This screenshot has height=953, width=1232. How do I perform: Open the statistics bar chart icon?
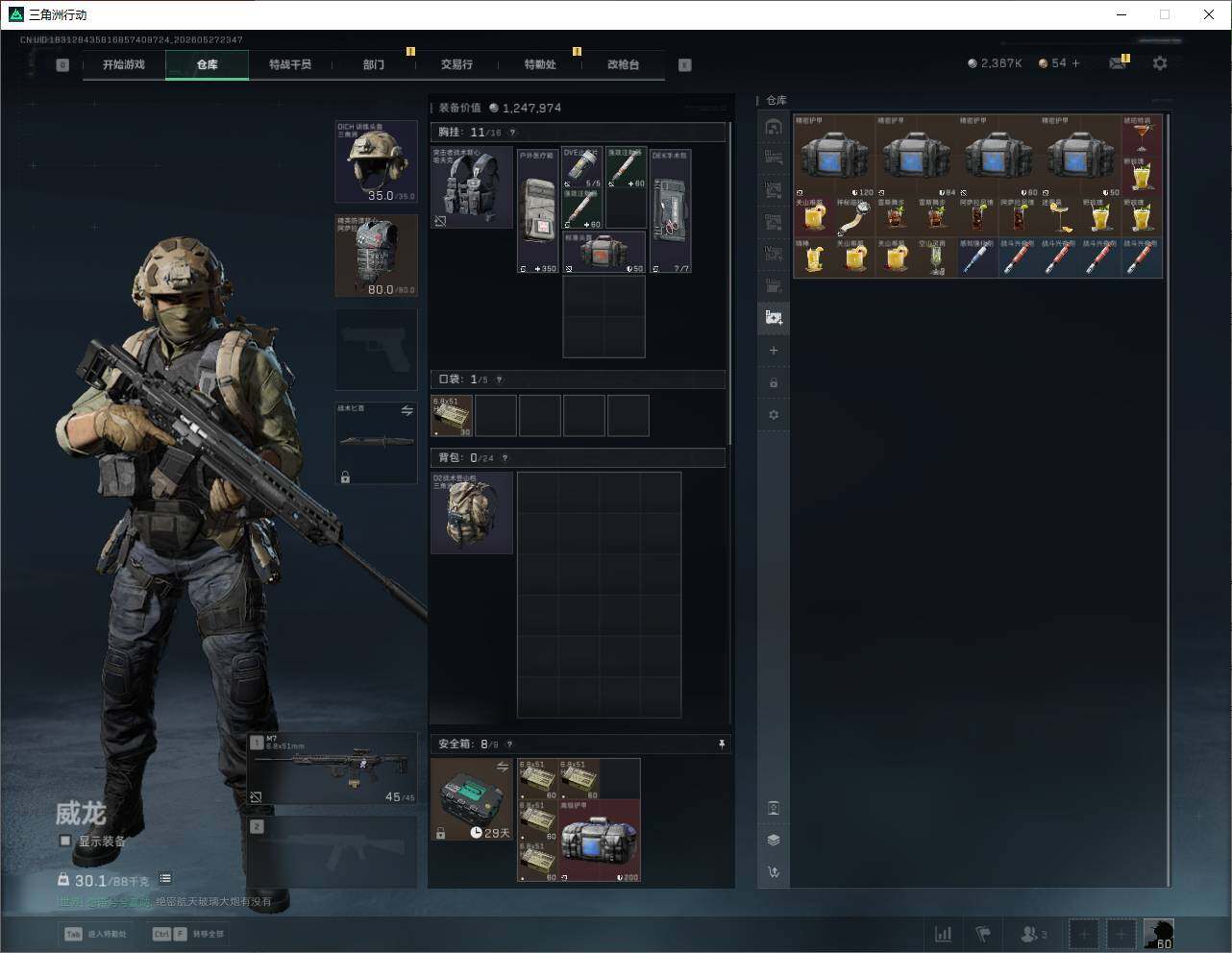pos(944,934)
